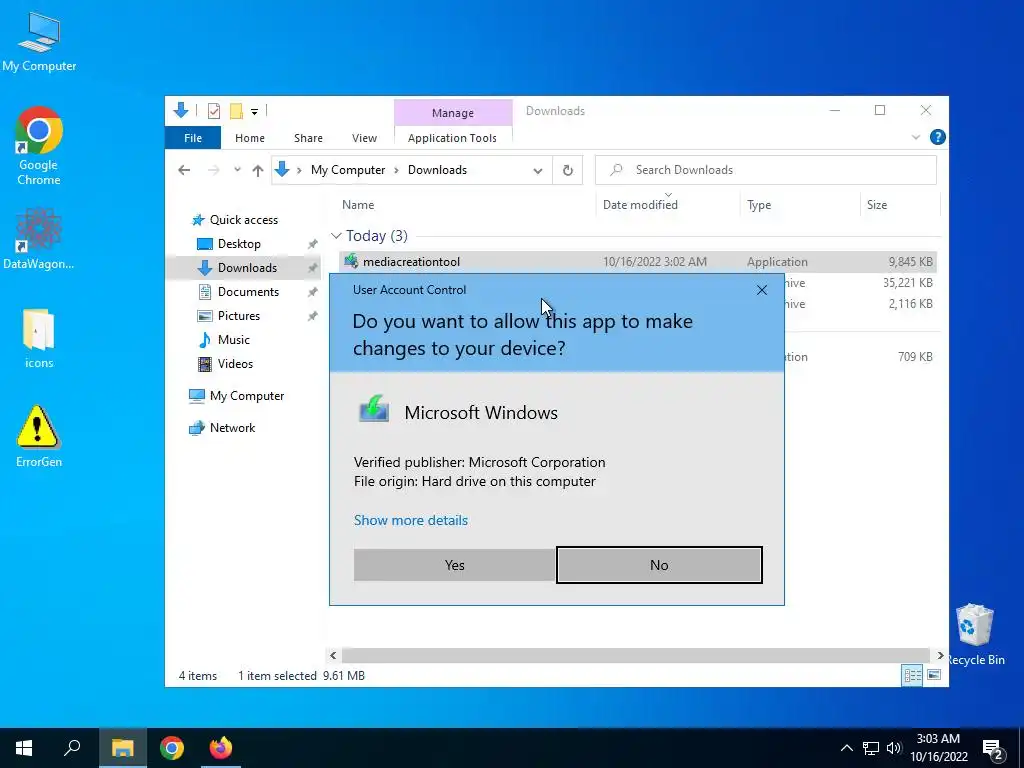This screenshot has width=1024, height=768.
Task: Open recent locations dropdown arrow
Action: (x=237, y=170)
